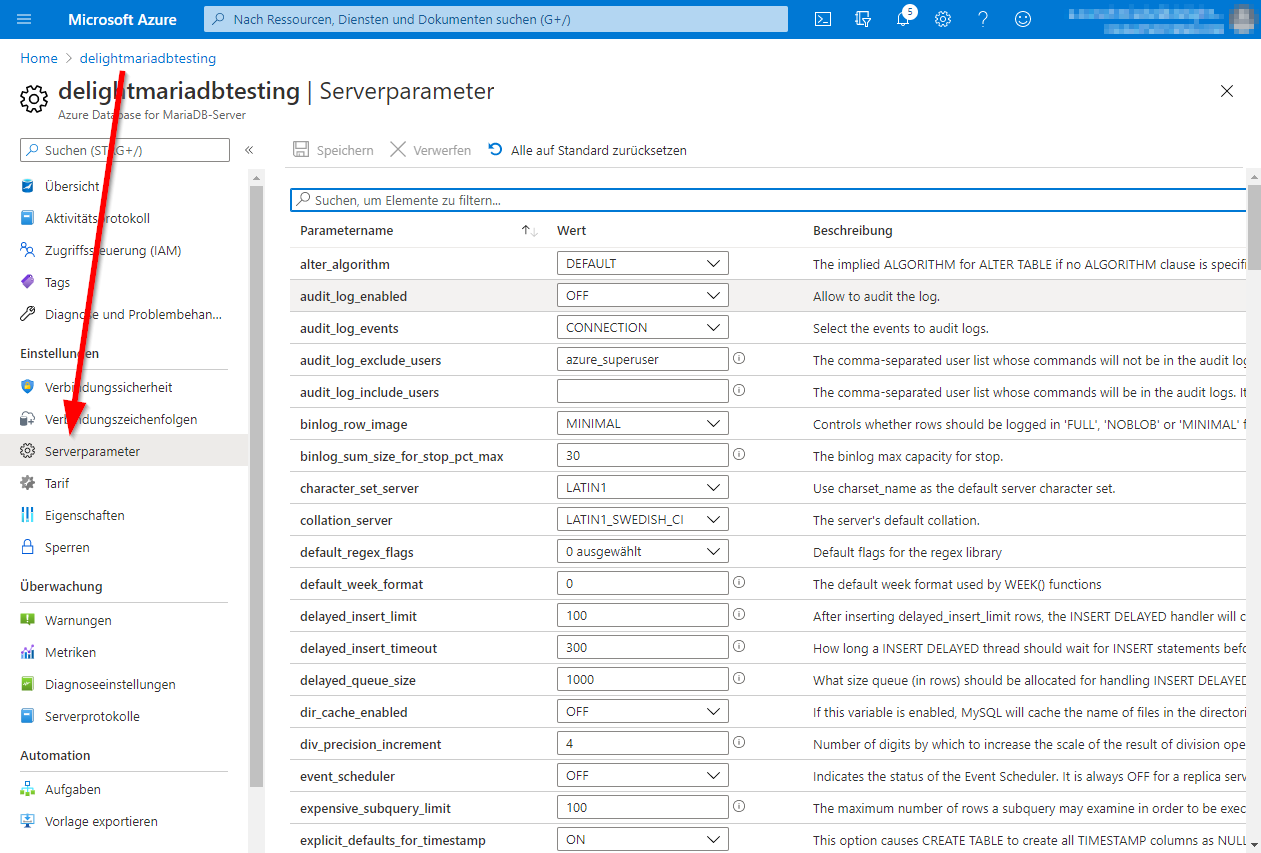Open the audit_log_enabled dropdown

coord(642,296)
